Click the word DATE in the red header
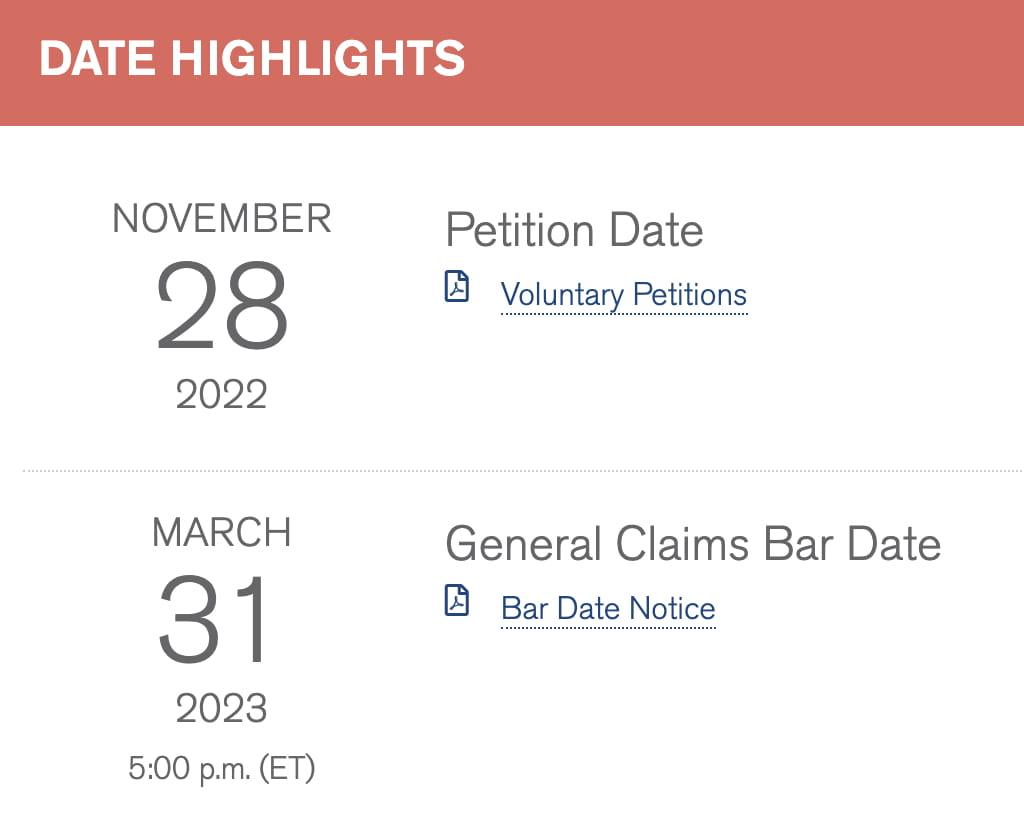 (97, 59)
